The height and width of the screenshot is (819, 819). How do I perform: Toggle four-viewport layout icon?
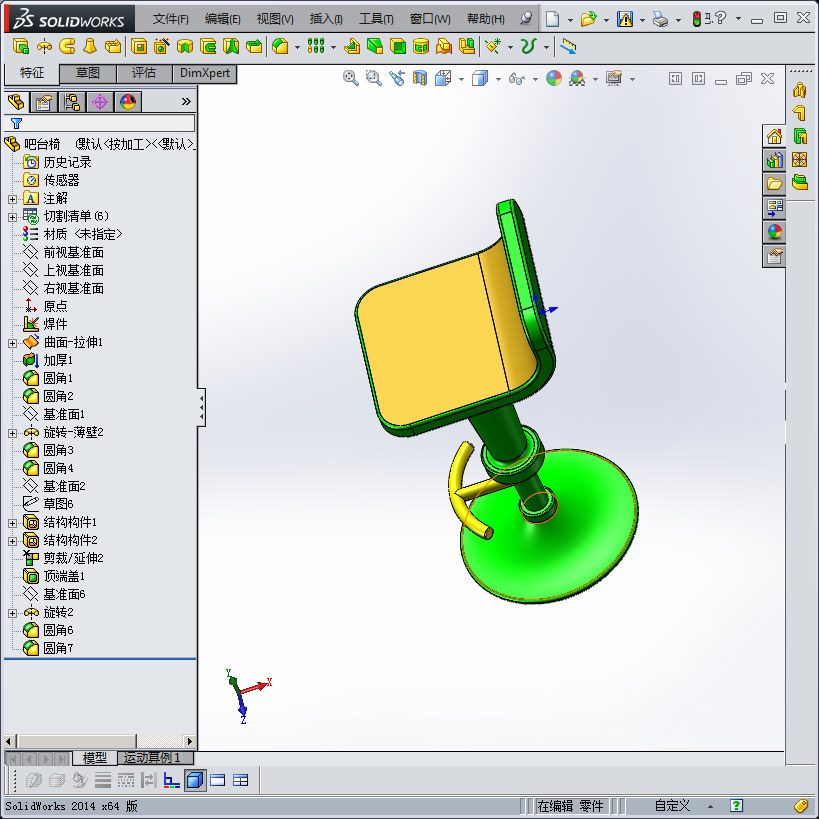tap(241, 780)
